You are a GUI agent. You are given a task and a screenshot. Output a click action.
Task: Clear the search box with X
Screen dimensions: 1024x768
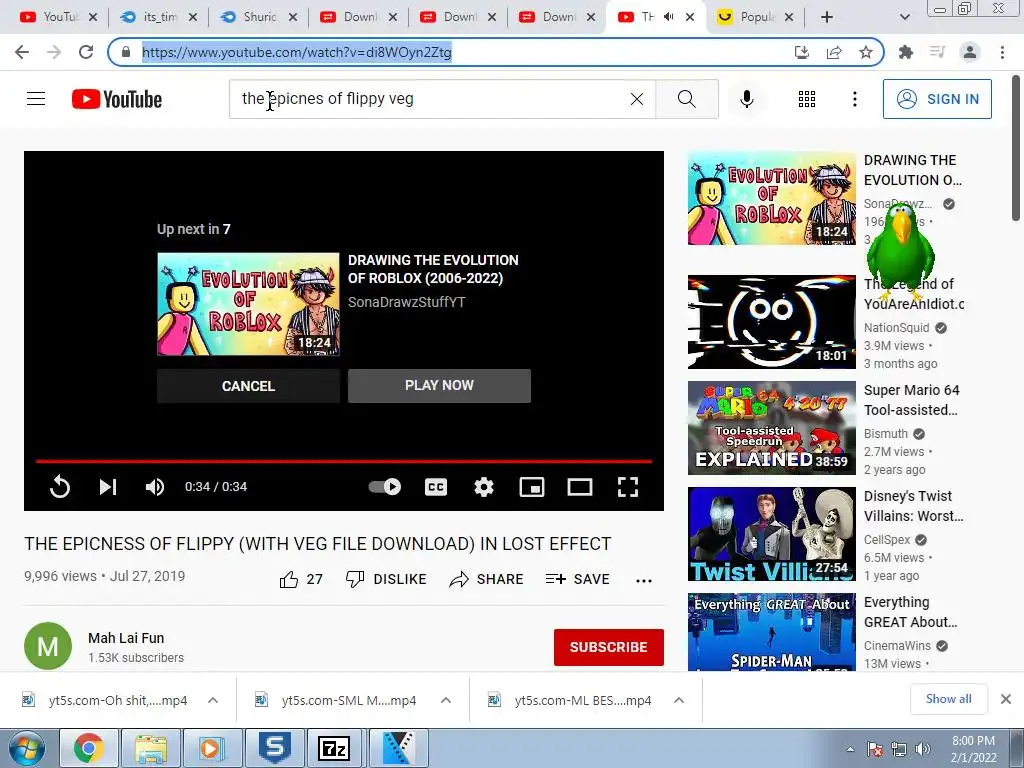637,99
